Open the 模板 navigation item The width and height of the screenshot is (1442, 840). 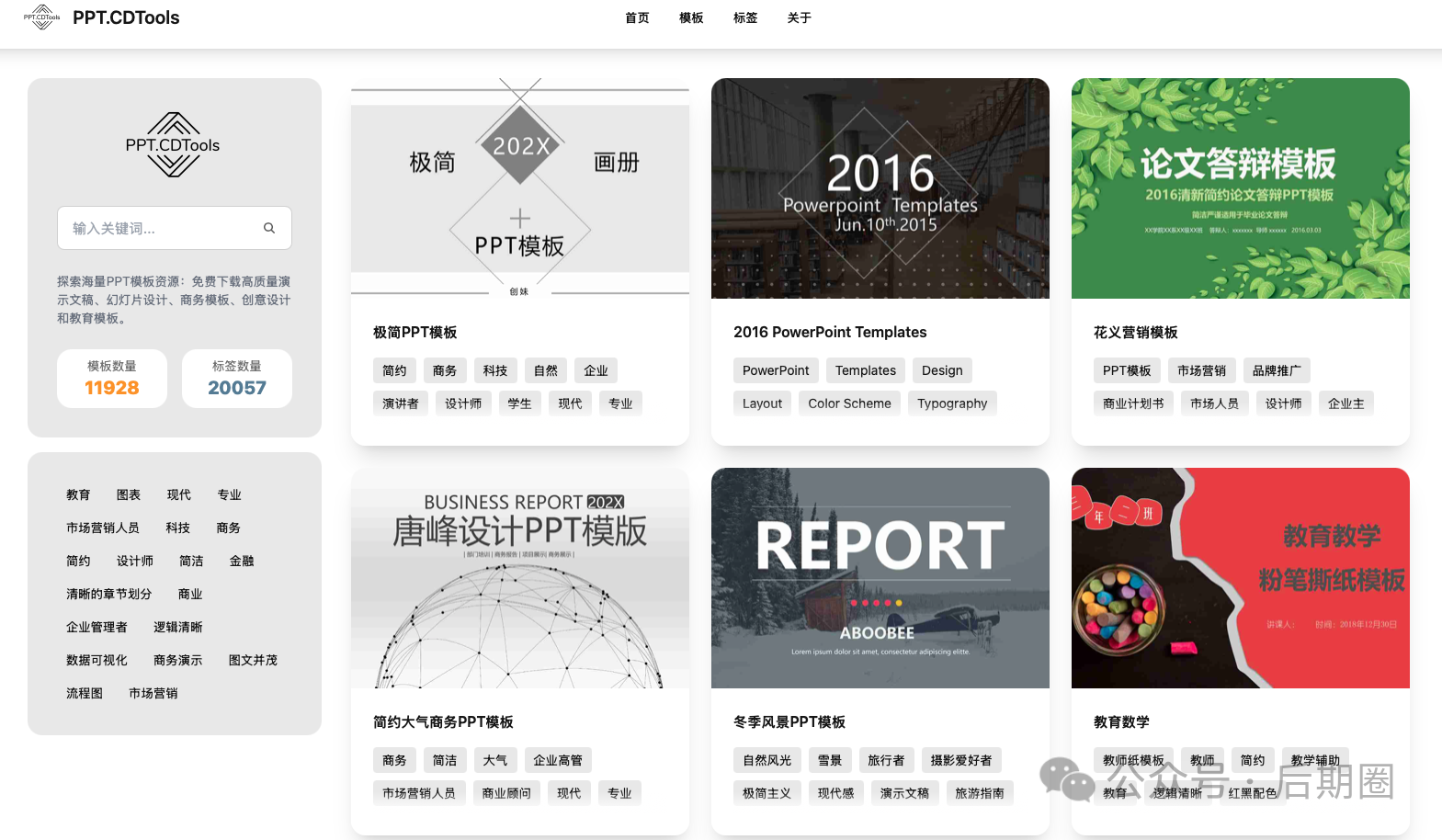tap(691, 17)
